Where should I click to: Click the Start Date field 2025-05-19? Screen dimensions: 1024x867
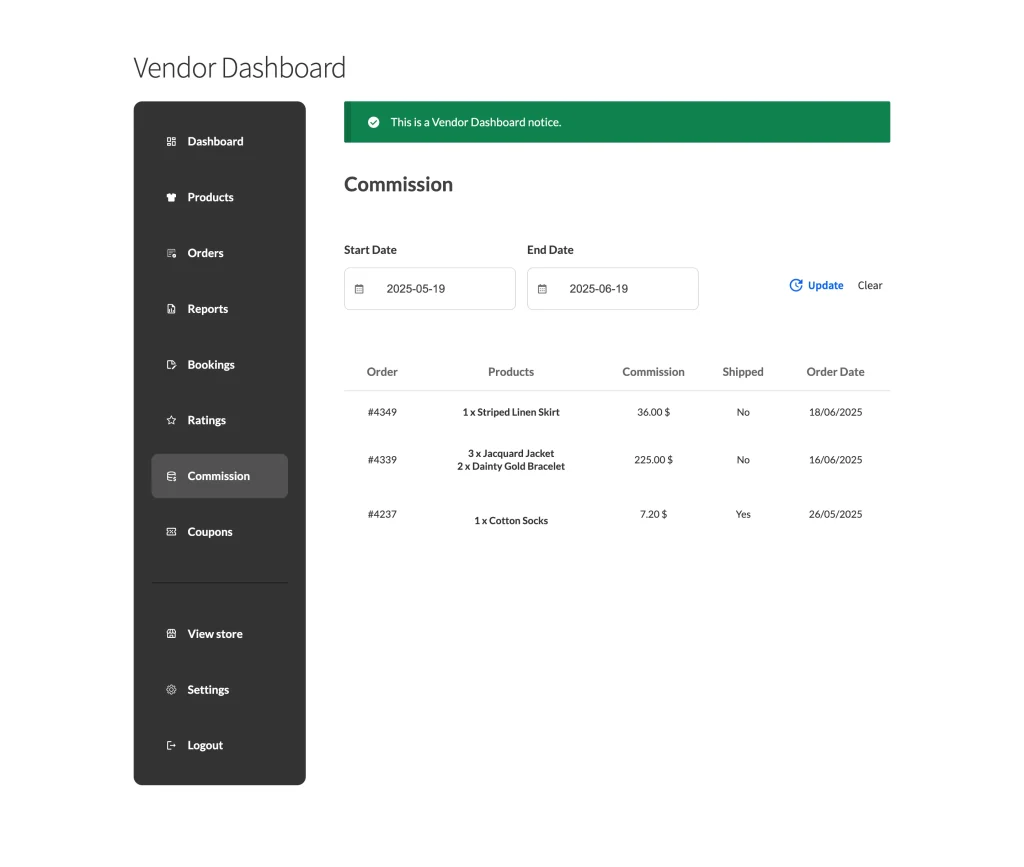pos(430,289)
